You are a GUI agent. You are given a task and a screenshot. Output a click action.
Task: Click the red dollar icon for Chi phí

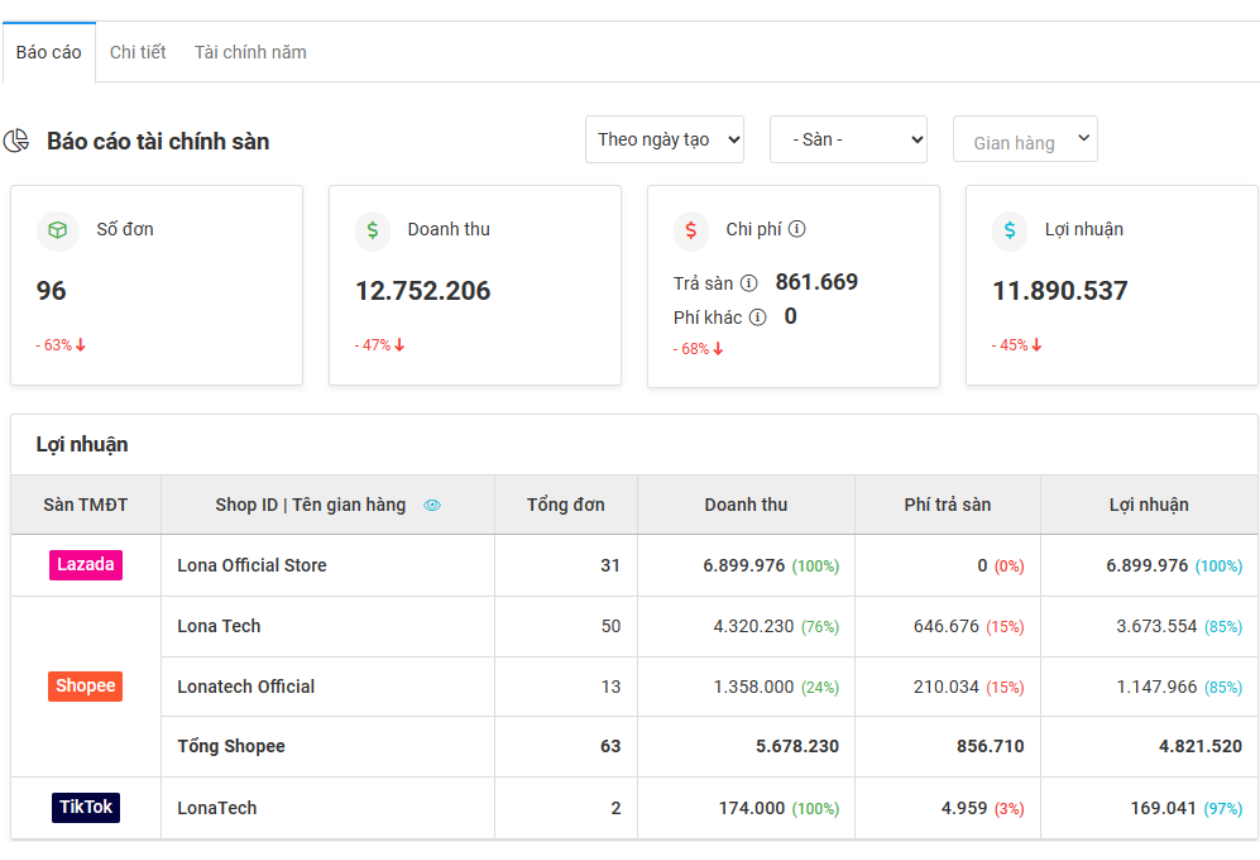coord(691,230)
